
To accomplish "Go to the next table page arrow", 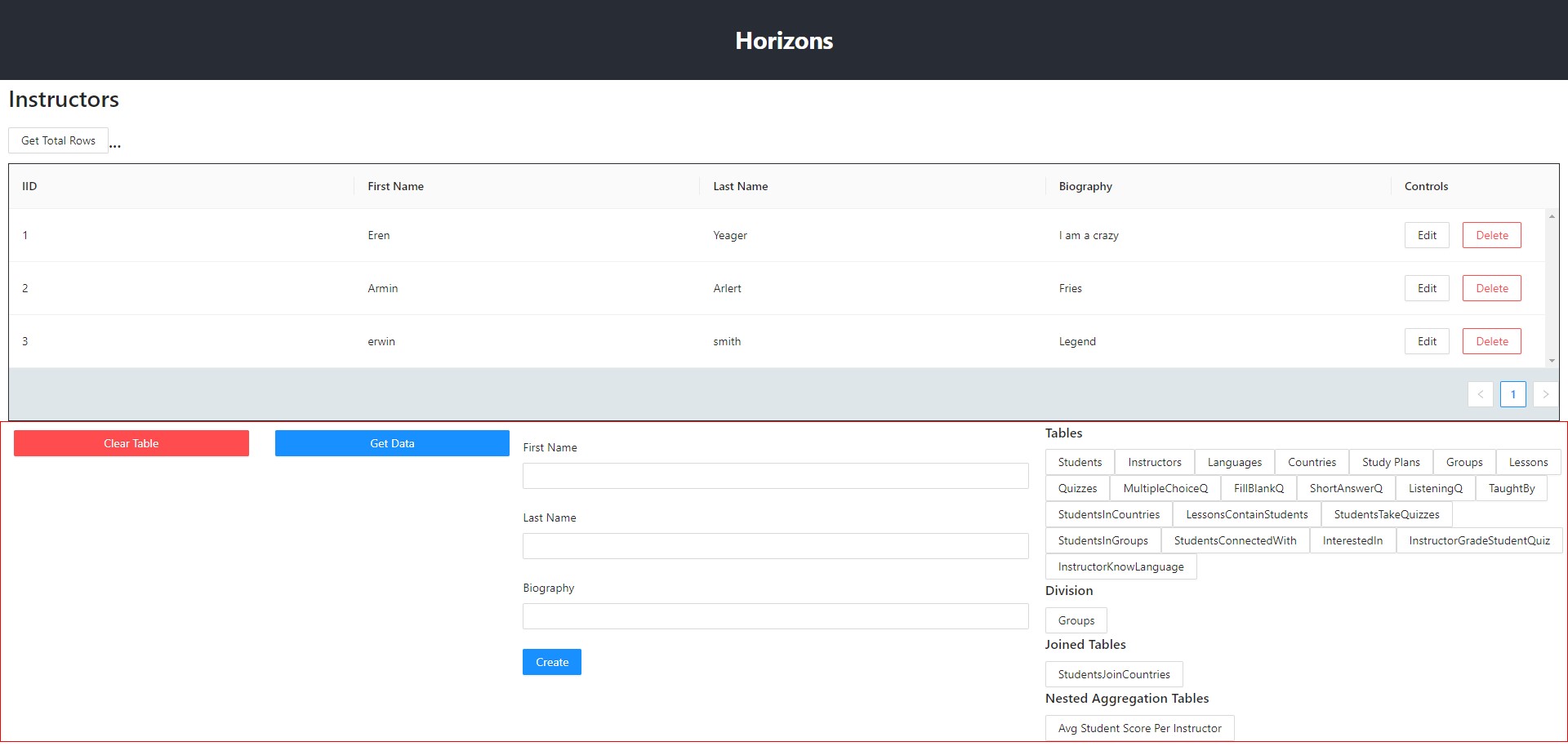I will pos(1545,394).
